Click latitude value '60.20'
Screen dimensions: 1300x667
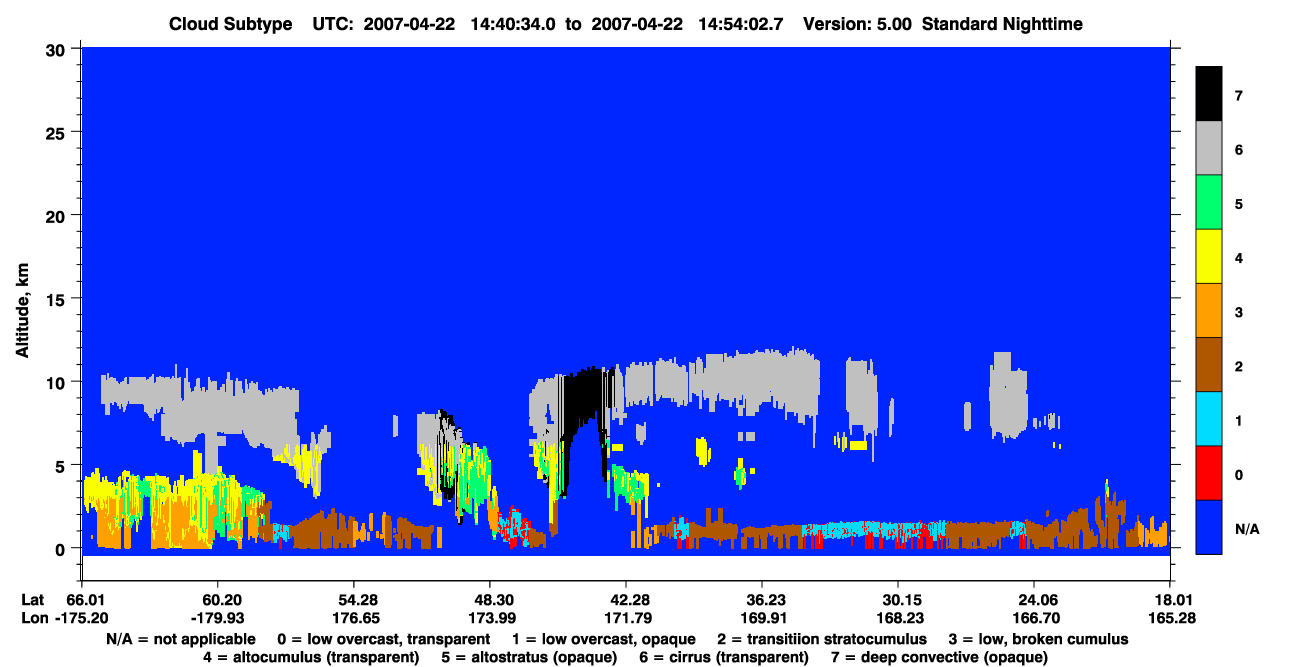[x=217, y=600]
